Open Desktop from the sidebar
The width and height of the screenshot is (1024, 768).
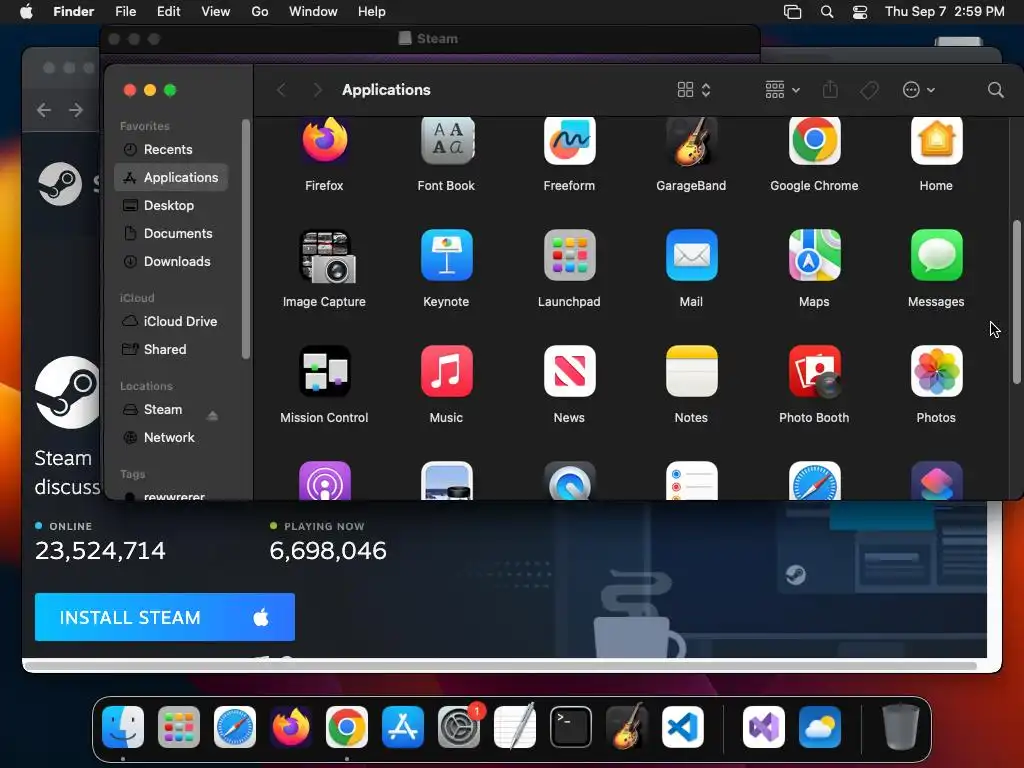pyautogui.click(x=171, y=206)
